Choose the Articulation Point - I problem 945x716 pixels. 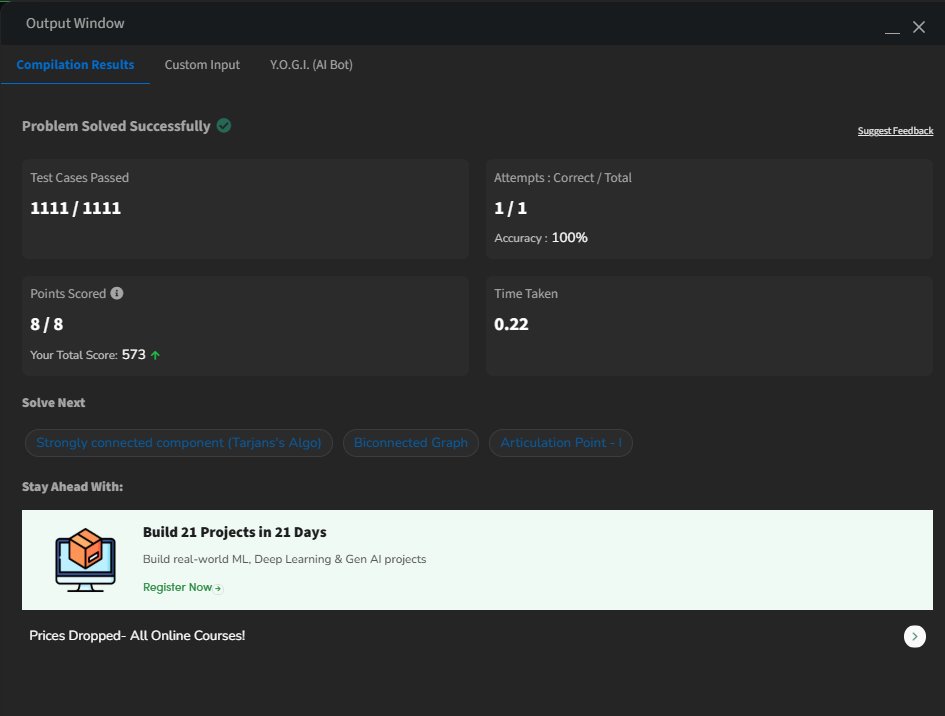coord(560,443)
